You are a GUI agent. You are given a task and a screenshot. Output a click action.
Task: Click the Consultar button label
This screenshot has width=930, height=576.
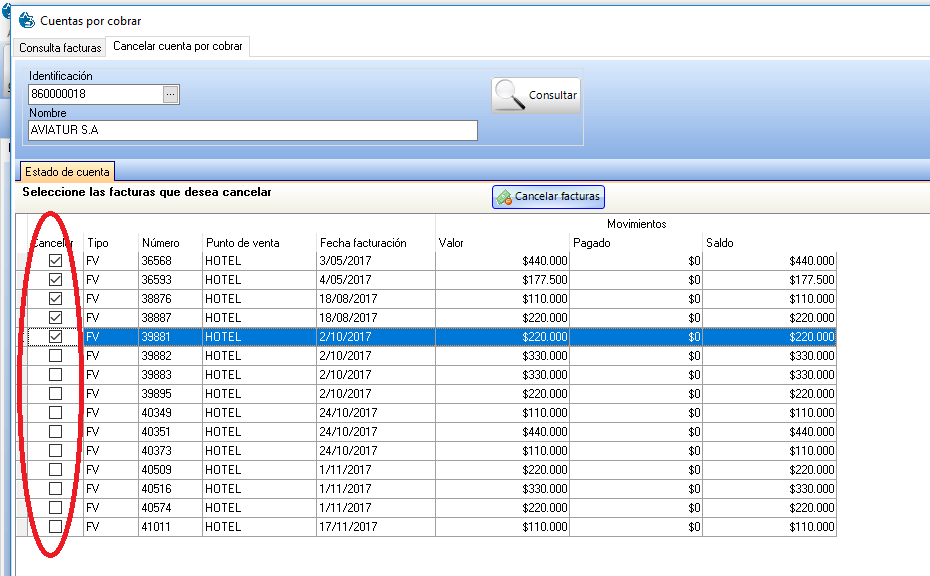point(552,96)
